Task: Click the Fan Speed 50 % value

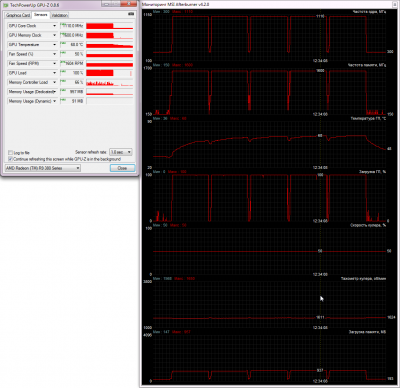Action: (x=72, y=54)
